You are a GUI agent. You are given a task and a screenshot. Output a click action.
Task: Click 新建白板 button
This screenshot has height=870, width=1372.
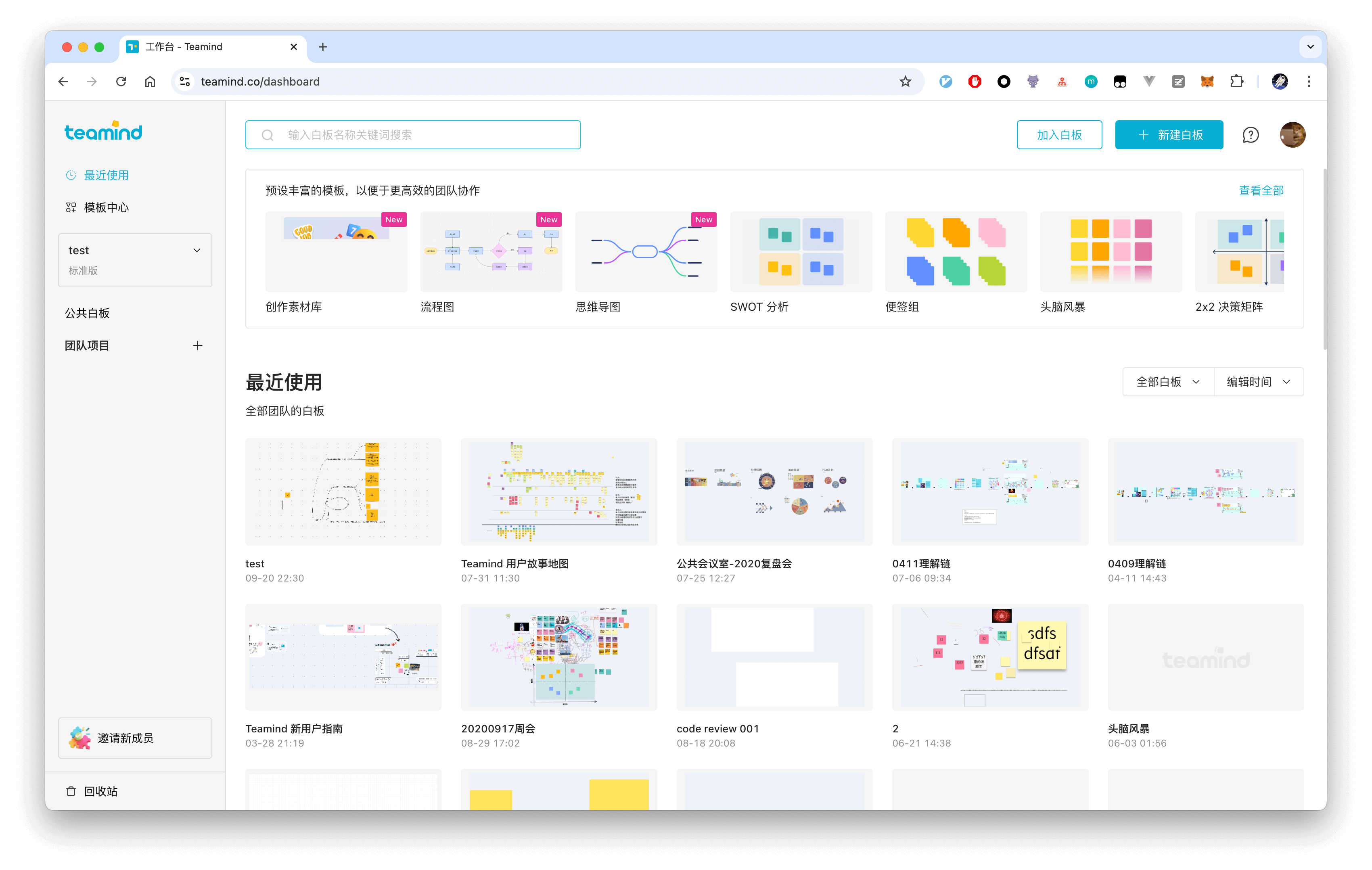point(1169,135)
